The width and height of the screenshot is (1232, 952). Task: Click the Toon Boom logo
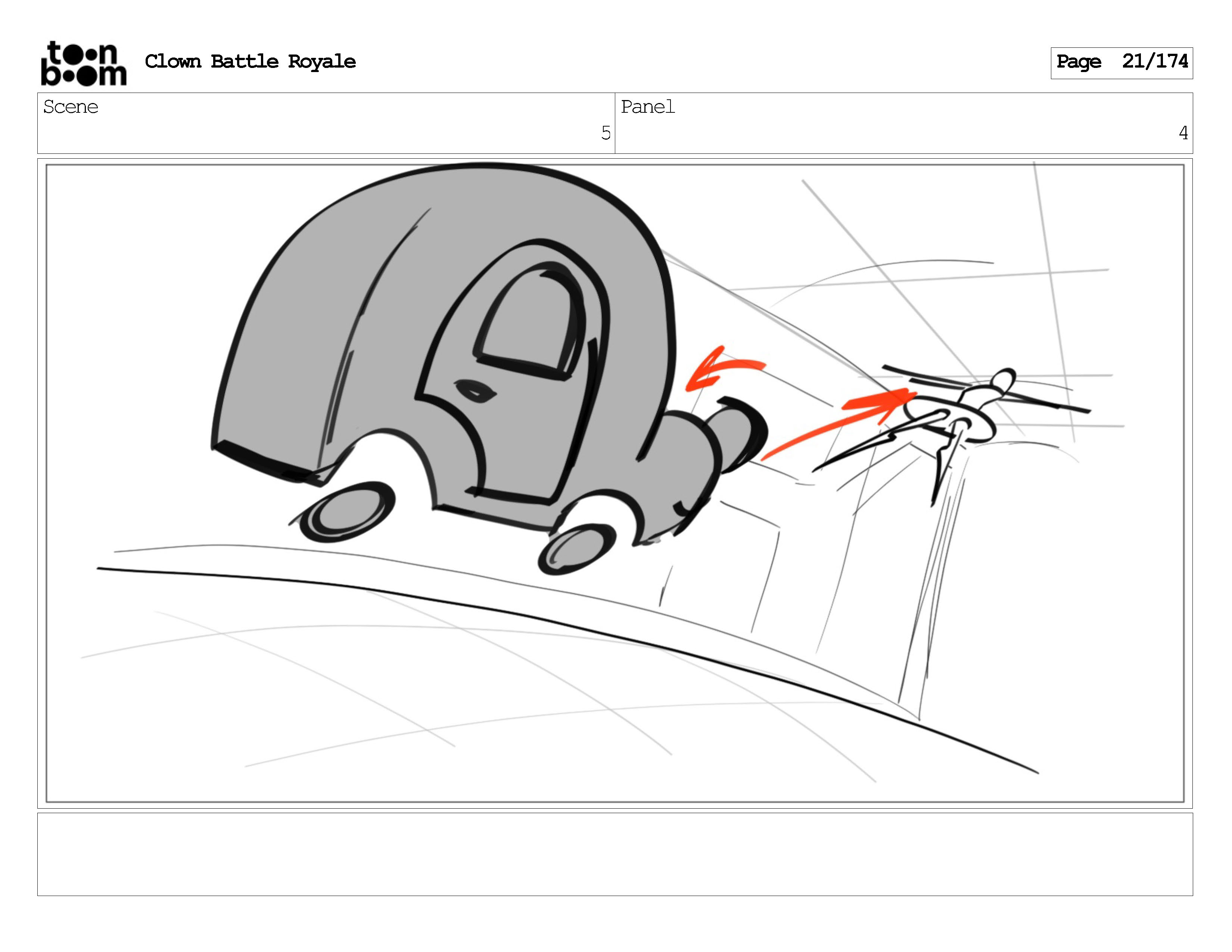pos(84,63)
